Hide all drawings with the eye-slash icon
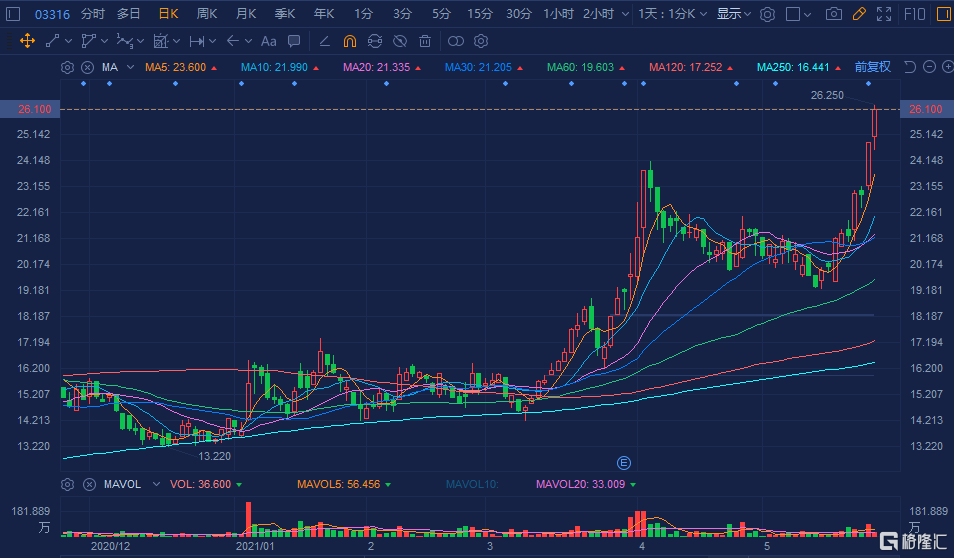This screenshot has width=954, height=558. (x=399, y=41)
